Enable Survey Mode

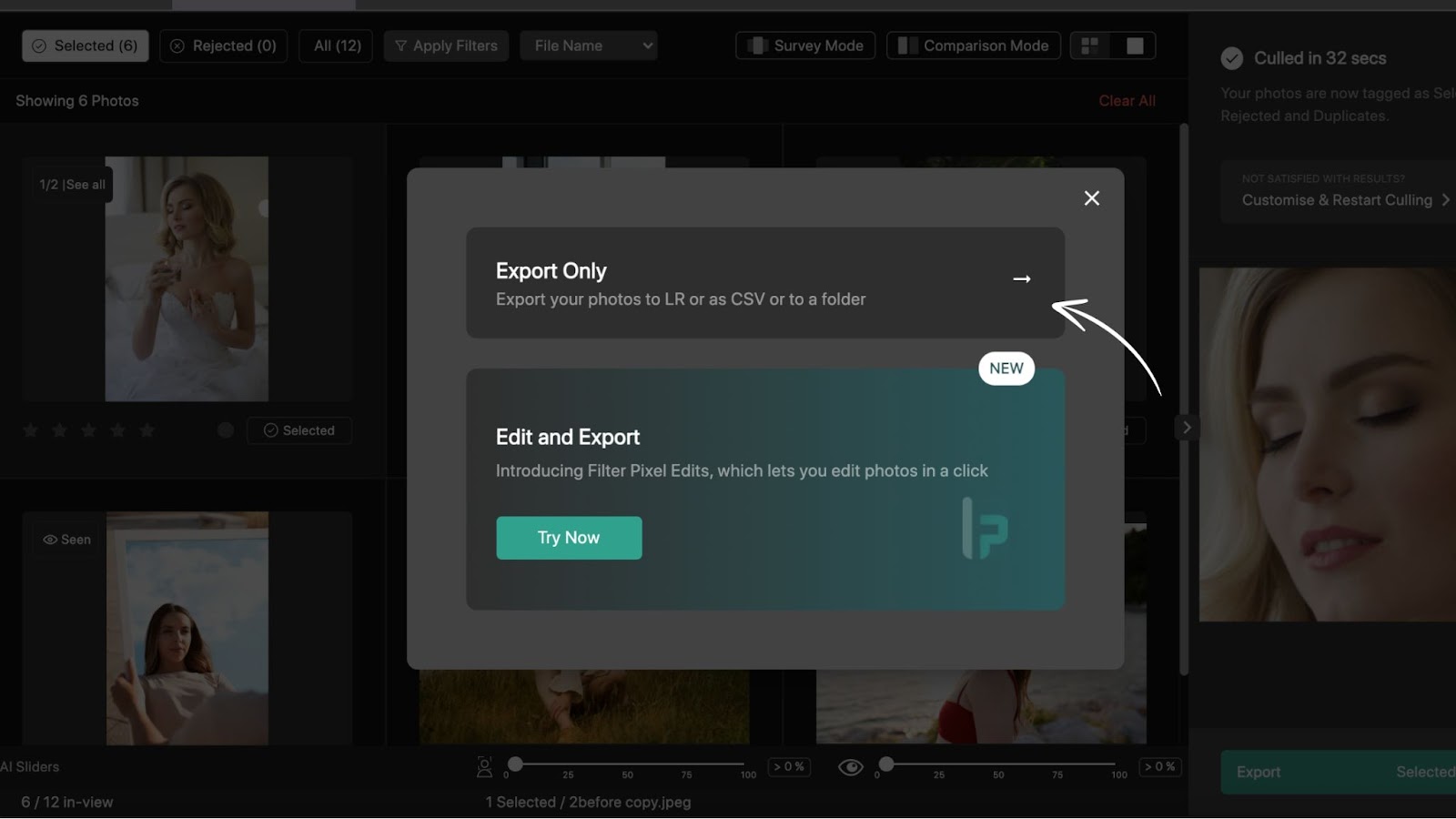point(805,45)
